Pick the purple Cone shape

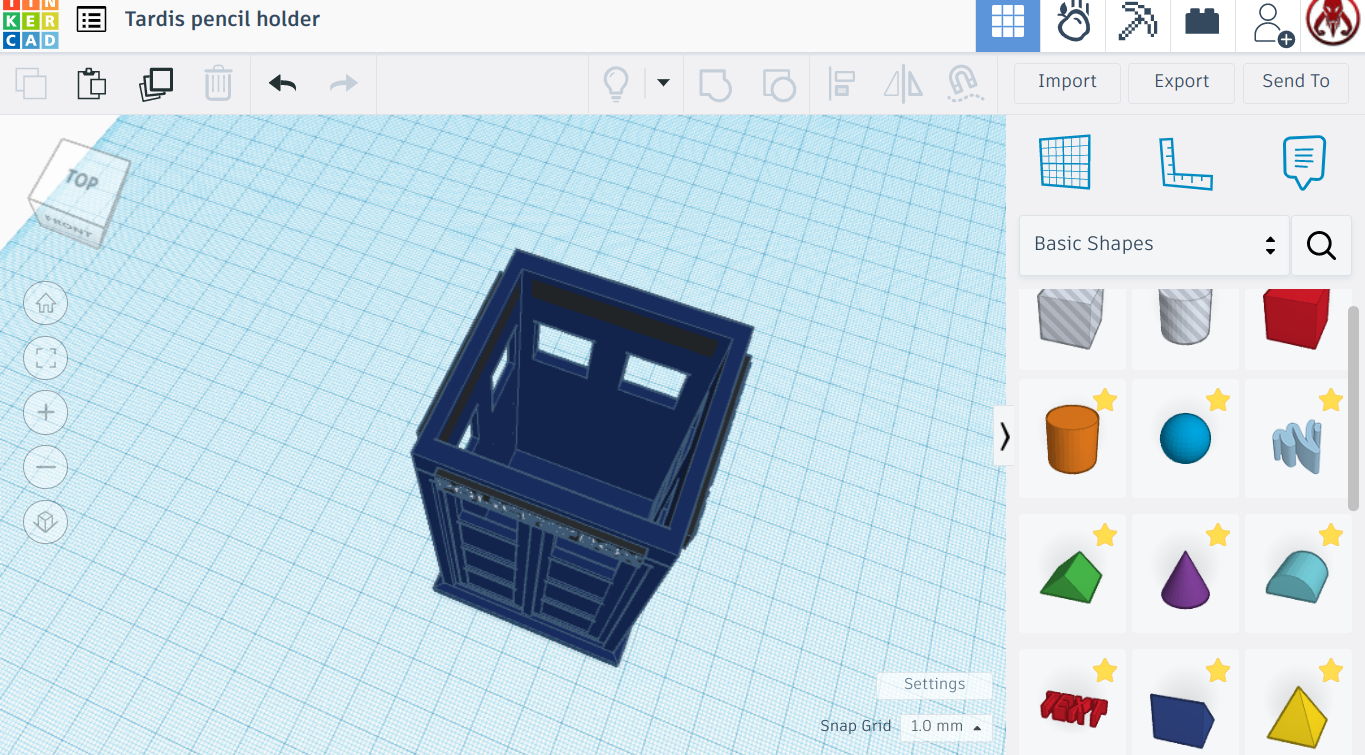(1185, 578)
